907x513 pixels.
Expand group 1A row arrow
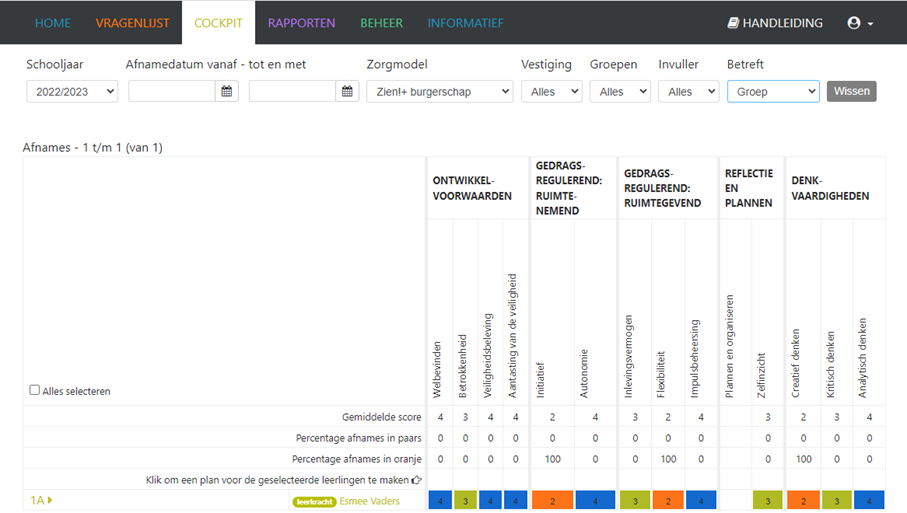pyautogui.click(x=50, y=500)
